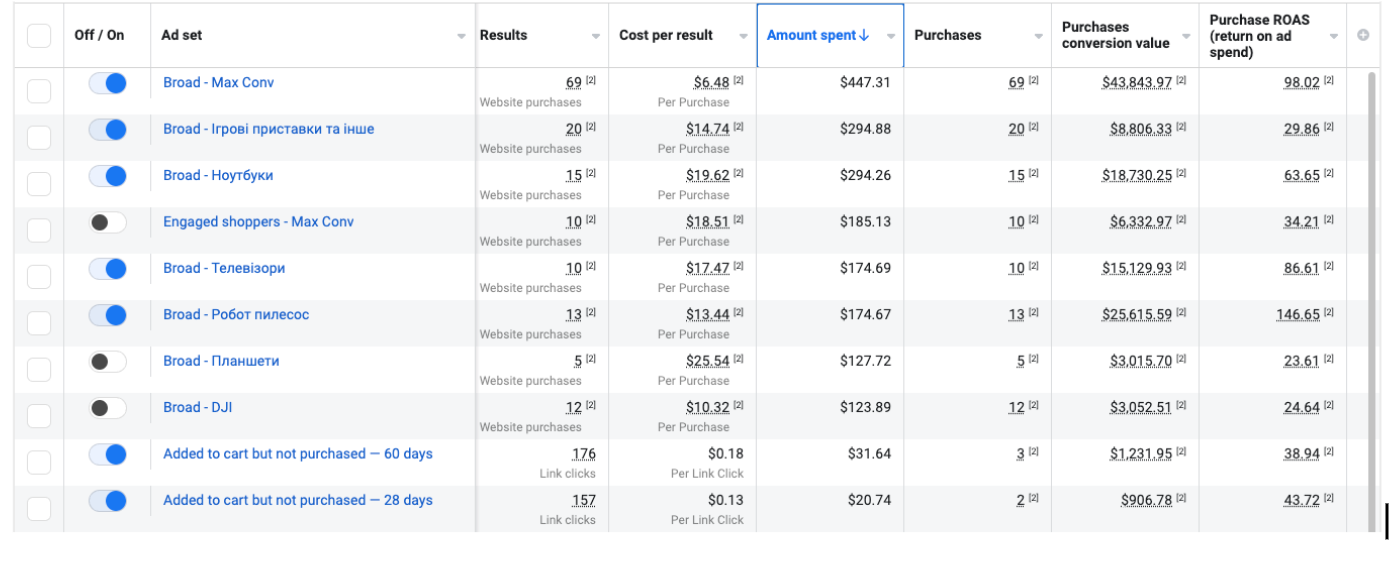
Task: Click footnote icon beside Broad - Max Conv results
Action: click(x=590, y=81)
